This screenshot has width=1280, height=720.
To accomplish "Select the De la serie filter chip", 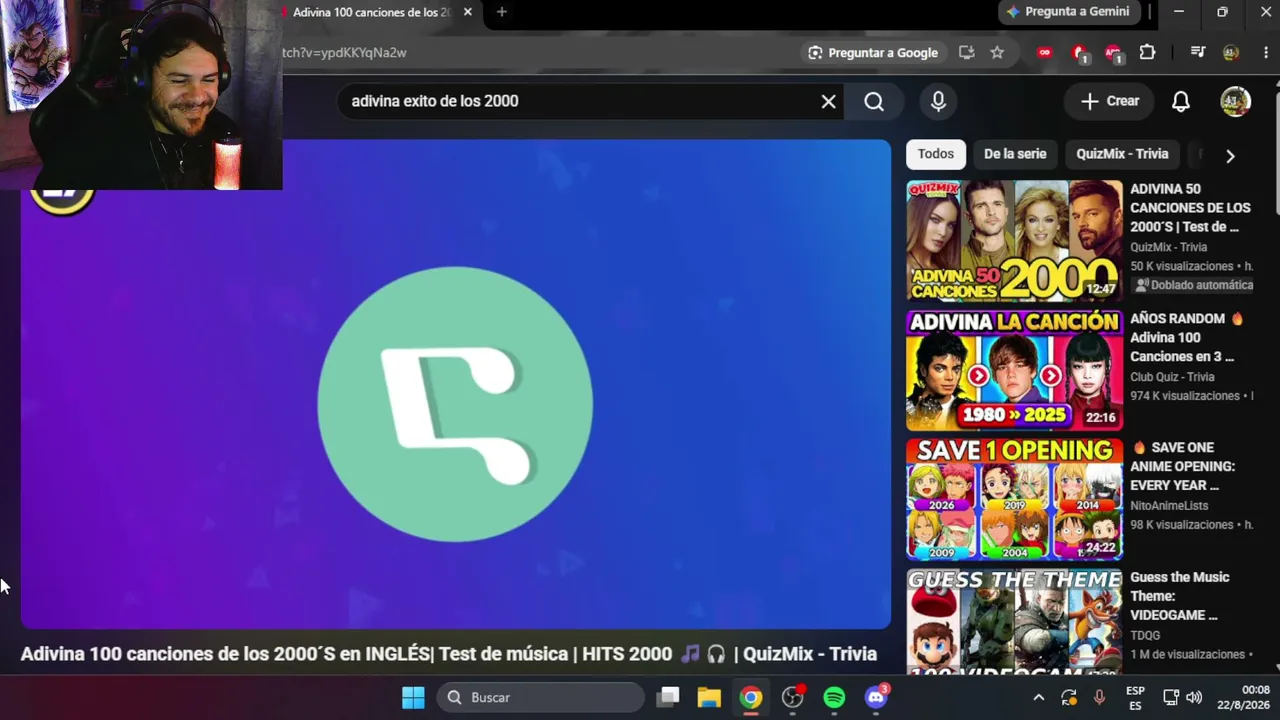I will pyautogui.click(x=1015, y=154).
